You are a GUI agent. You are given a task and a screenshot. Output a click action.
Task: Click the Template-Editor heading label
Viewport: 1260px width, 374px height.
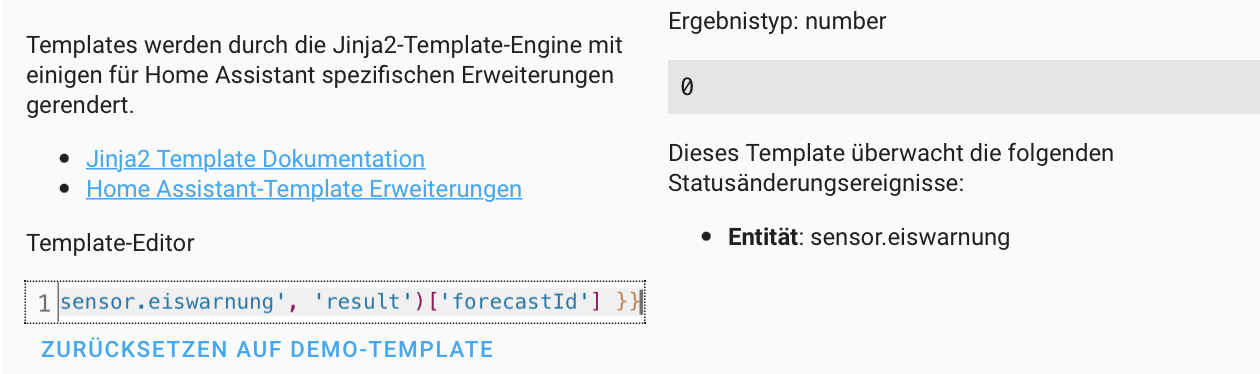tap(111, 243)
